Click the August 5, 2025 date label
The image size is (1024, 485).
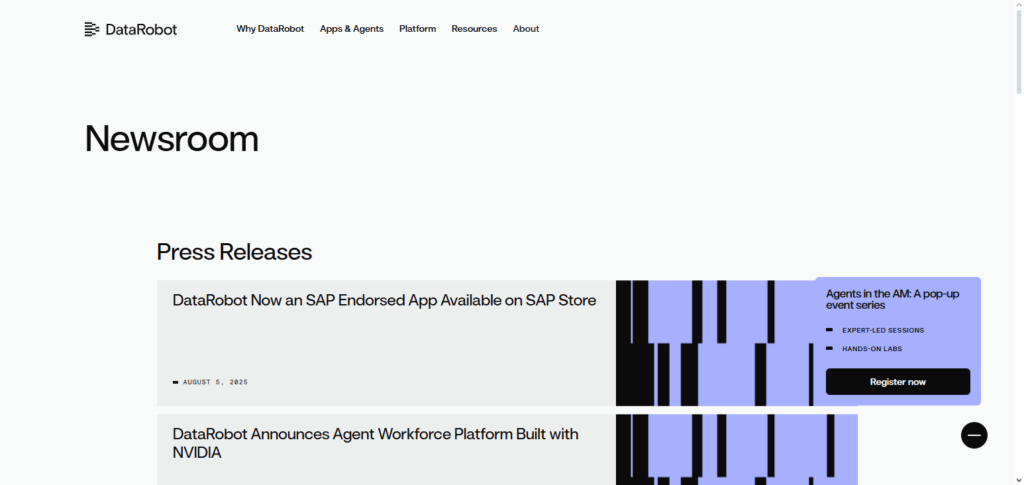pos(215,382)
